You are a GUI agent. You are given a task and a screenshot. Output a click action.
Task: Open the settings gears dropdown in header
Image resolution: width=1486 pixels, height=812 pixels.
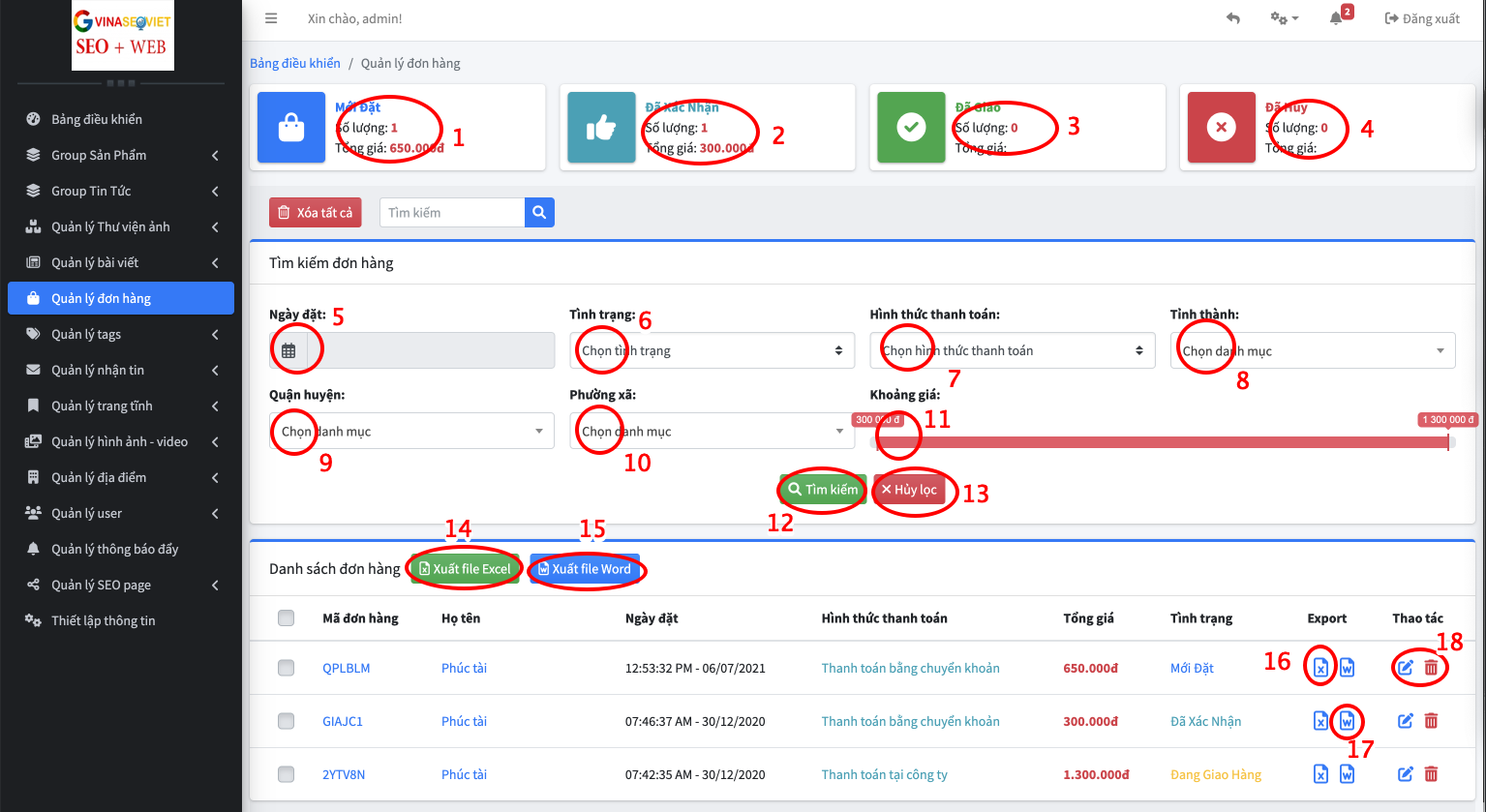[x=1284, y=18]
